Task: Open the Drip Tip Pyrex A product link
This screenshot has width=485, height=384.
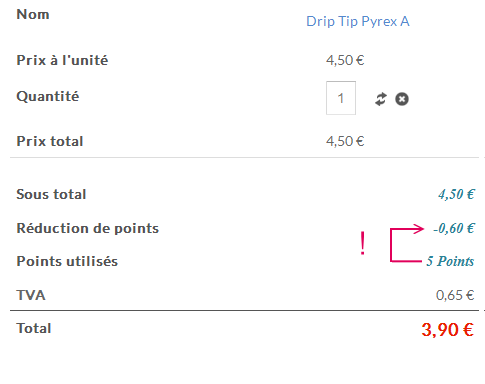Action: (x=358, y=22)
